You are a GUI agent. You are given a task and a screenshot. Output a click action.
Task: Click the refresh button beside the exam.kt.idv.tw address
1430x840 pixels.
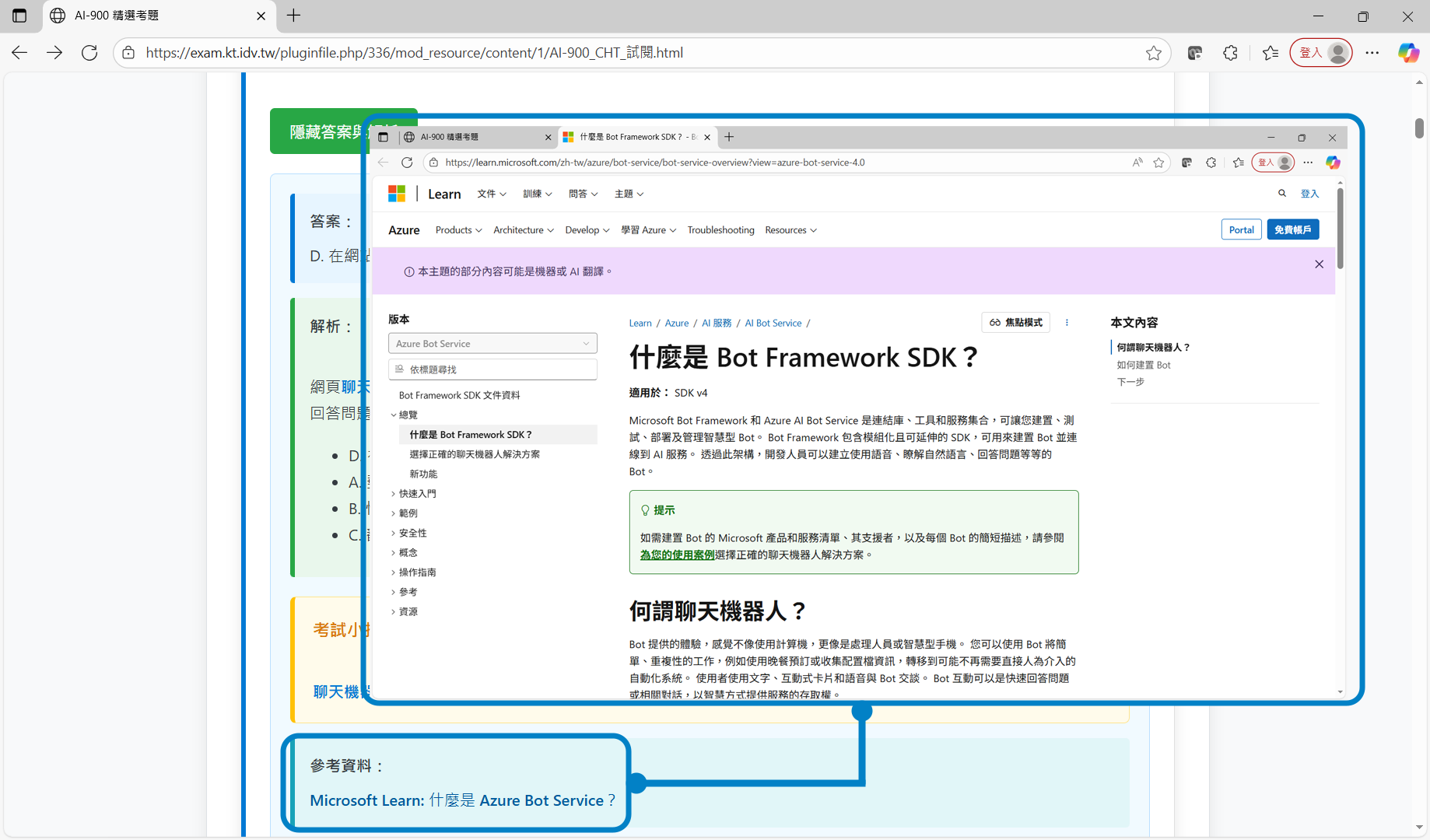click(89, 53)
